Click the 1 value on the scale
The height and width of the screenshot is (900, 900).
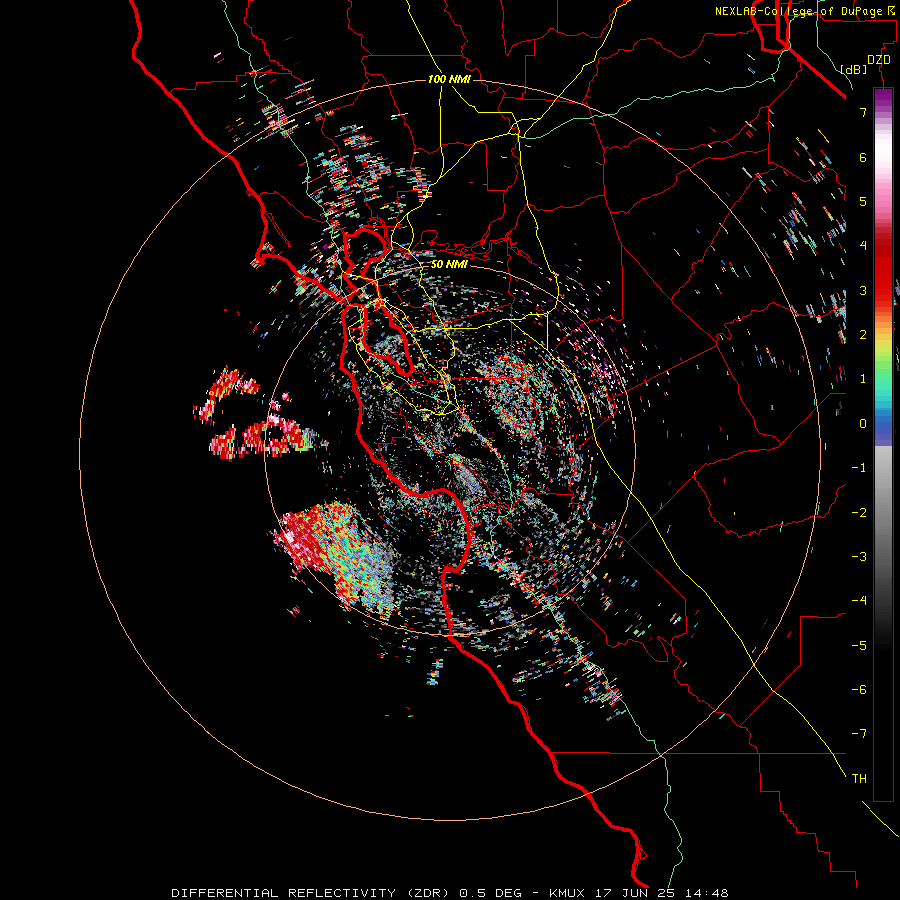click(863, 379)
